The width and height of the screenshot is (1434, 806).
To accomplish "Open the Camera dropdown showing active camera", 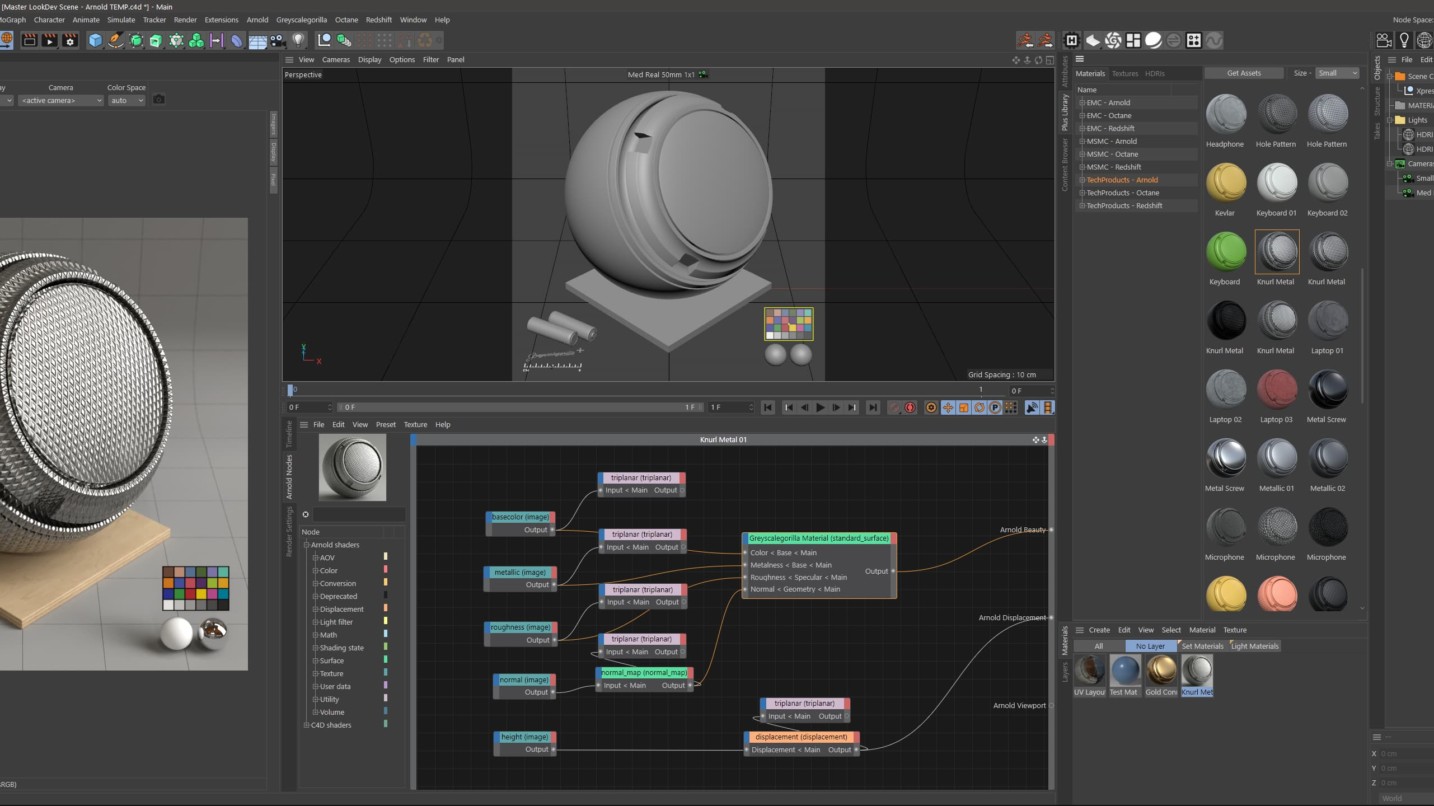I will point(61,100).
